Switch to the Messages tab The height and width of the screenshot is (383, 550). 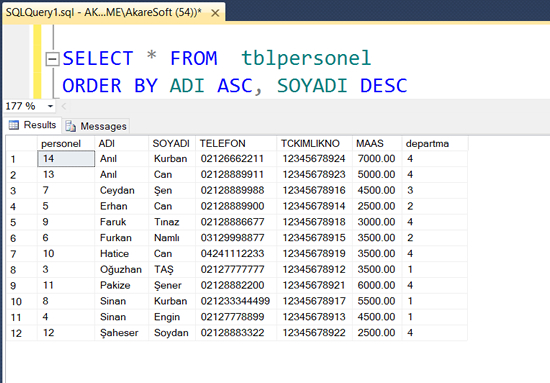pos(96,126)
